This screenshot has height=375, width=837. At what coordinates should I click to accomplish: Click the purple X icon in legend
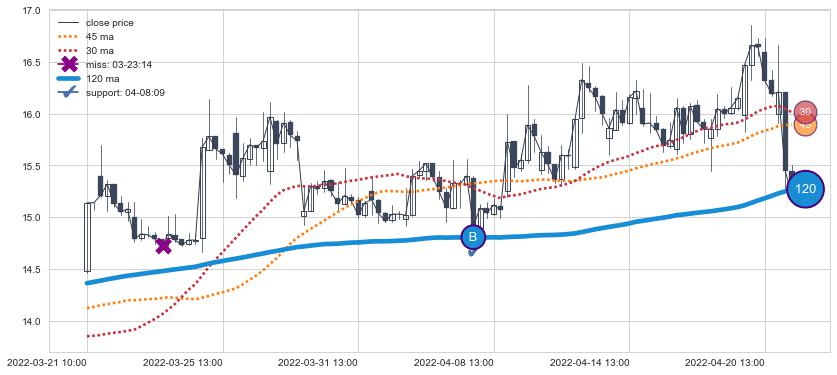[x=69, y=65]
